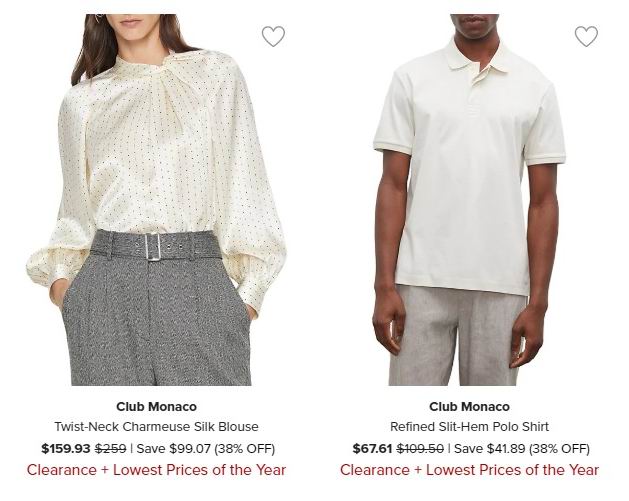The width and height of the screenshot is (629, 501).
Task: Favorite the Twist-Neck Charmeuse Silk Blouse with heart
Action: click(273, 36)
